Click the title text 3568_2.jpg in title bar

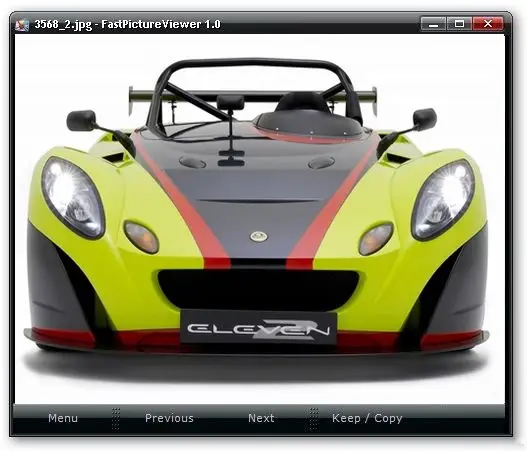click(63, 25)
